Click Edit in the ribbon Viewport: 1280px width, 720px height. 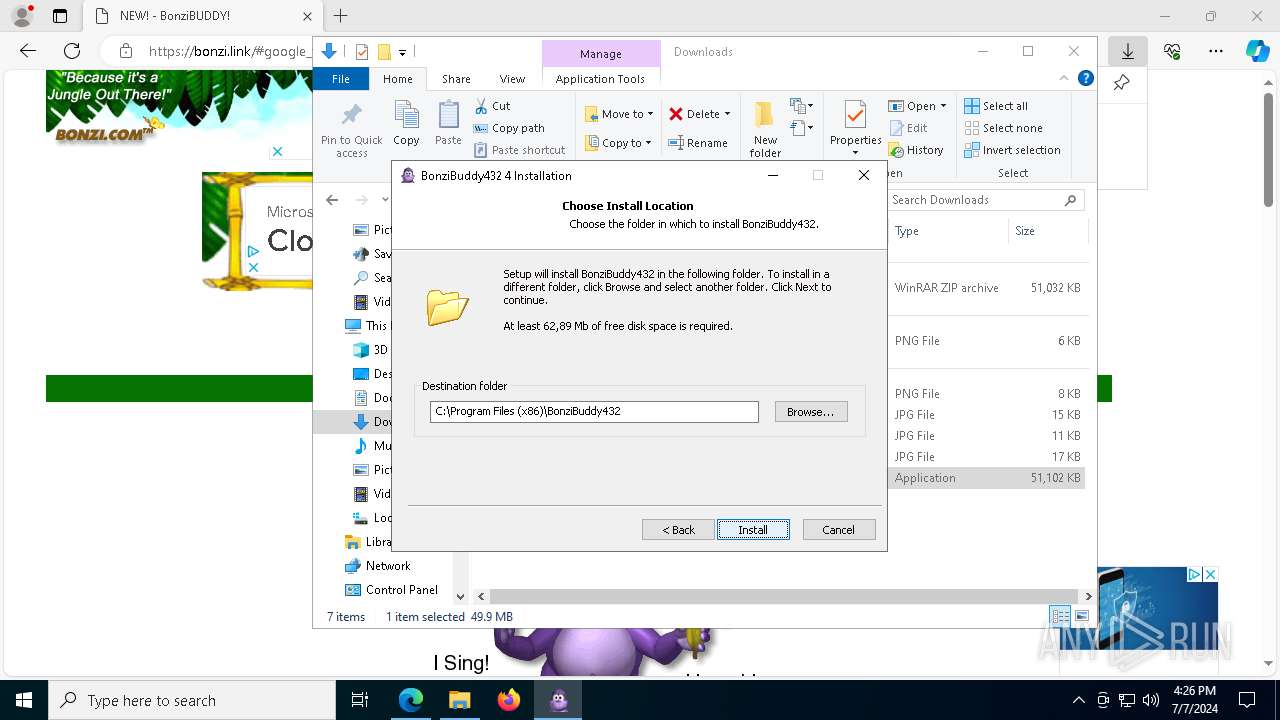click(908, 128)
